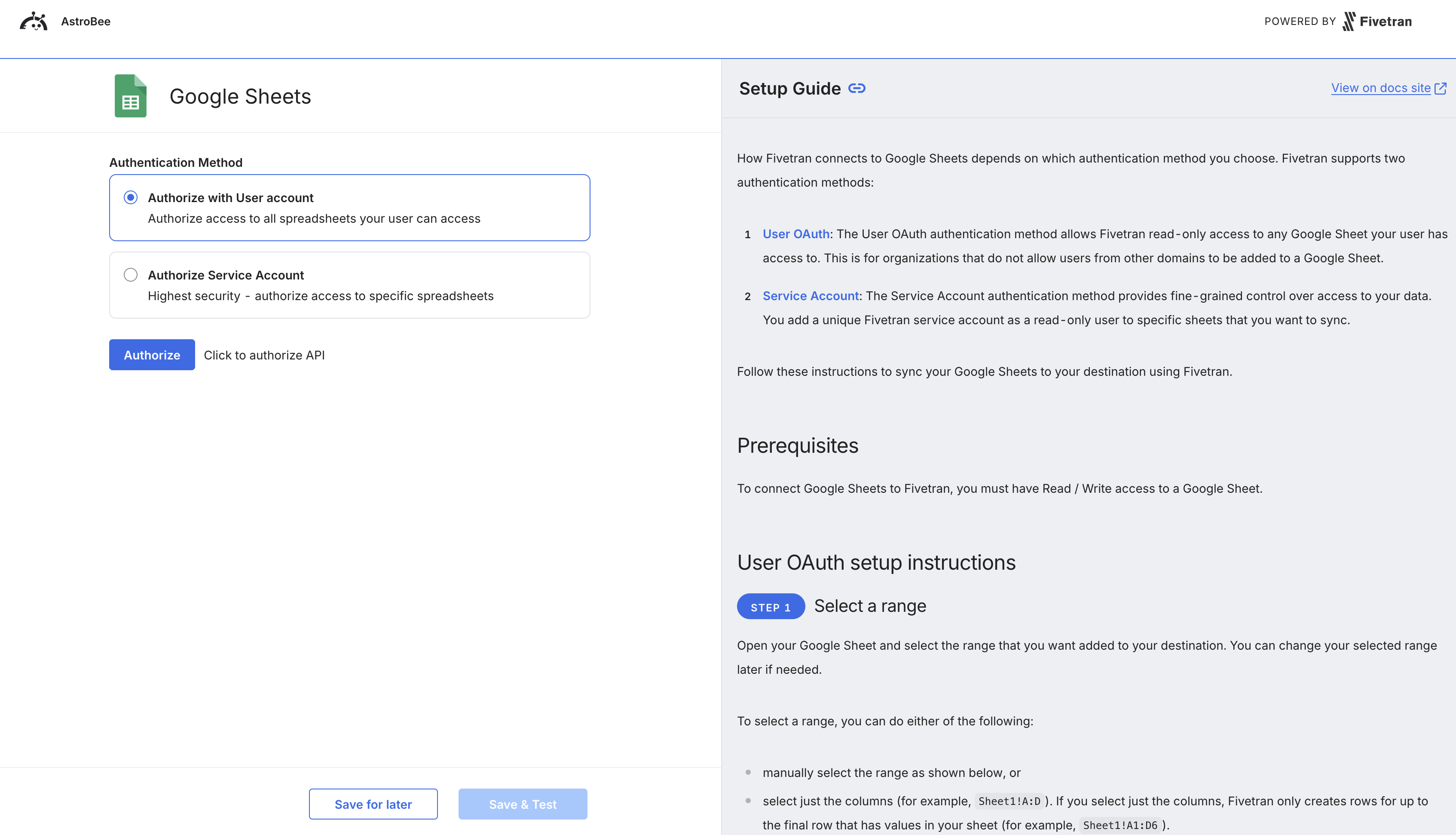Click the Fivetran logo in the header

click(x=1377, y=21)
